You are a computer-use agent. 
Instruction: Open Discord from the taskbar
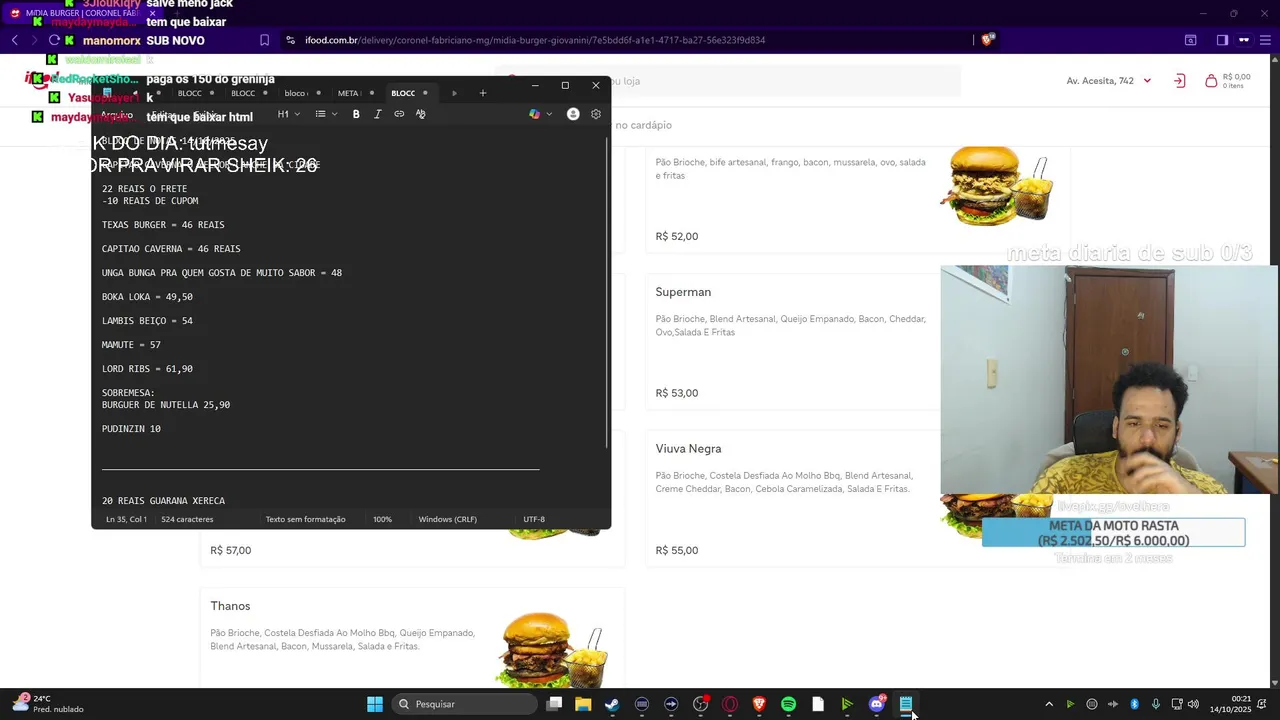[x=877, y=704]
